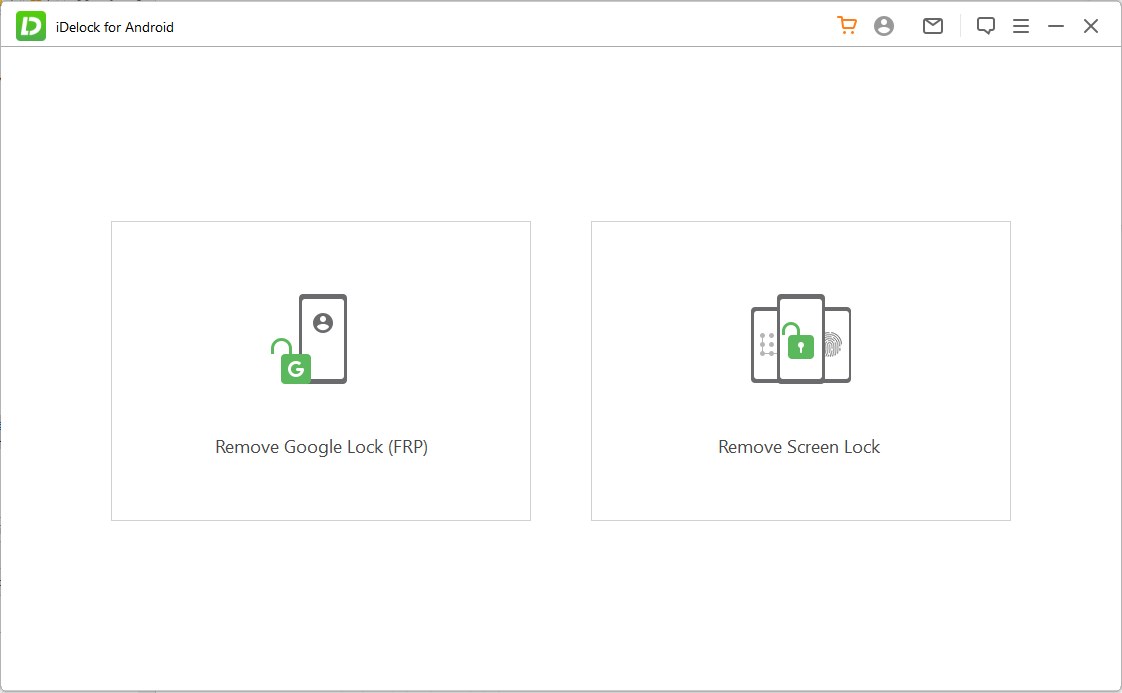Open the feedback chat bubble icon
Viewport: 1122px width, 693px height.
coord(986,26)
